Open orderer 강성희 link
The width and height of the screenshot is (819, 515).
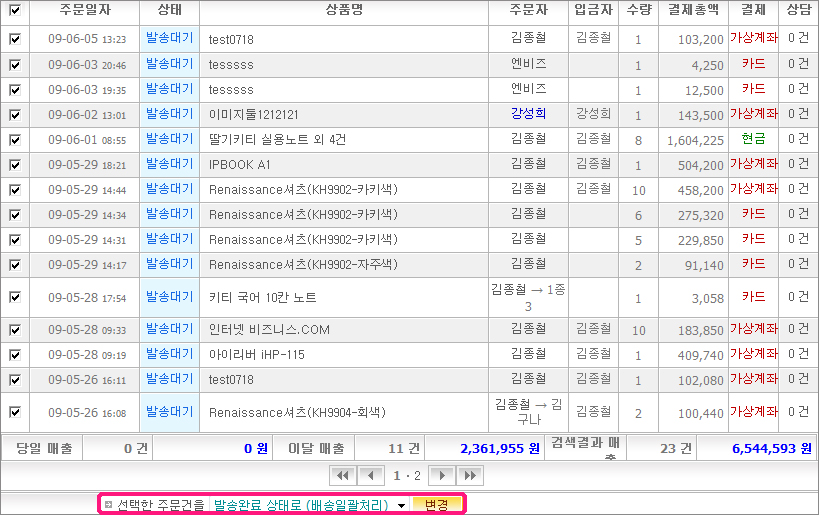pos(527,114)
